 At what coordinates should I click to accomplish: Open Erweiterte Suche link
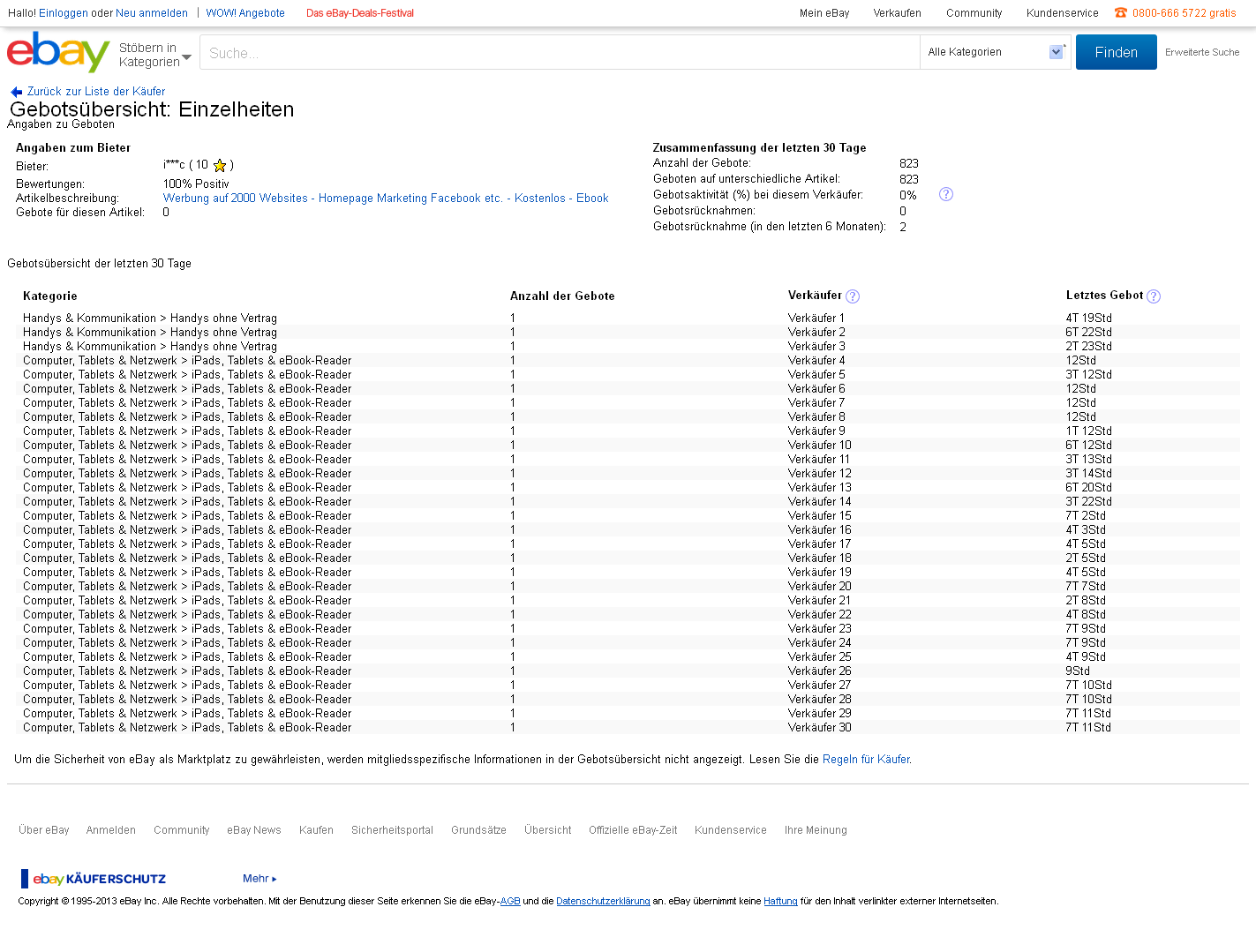click(x=1202, y=52)
